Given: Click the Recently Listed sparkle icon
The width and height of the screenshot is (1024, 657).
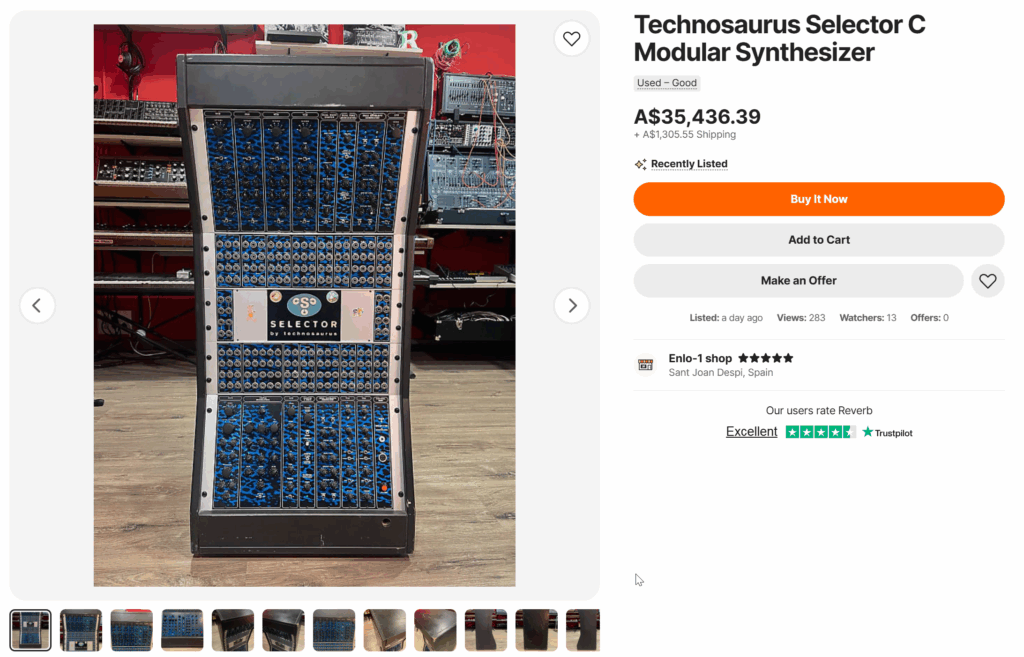Looking at the screenshot, I should (640, 164).
